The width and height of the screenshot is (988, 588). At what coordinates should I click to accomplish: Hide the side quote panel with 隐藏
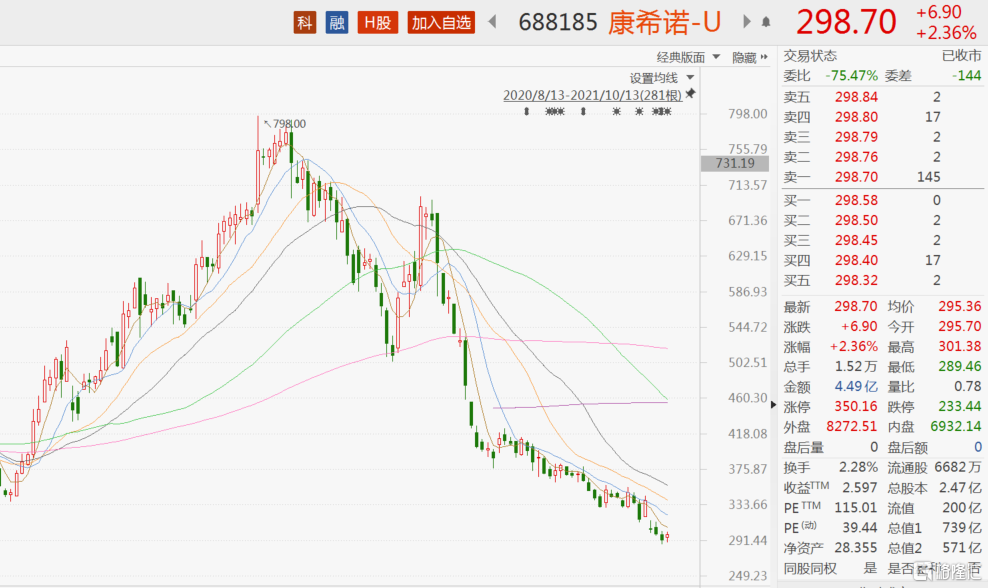[x=749, y=58]
